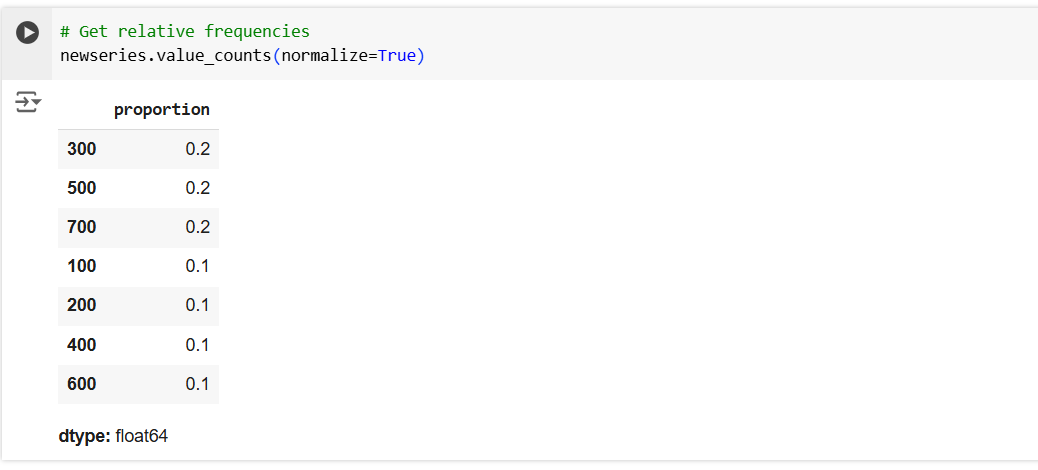Click the proportion value in row 300

pos(198,149)
